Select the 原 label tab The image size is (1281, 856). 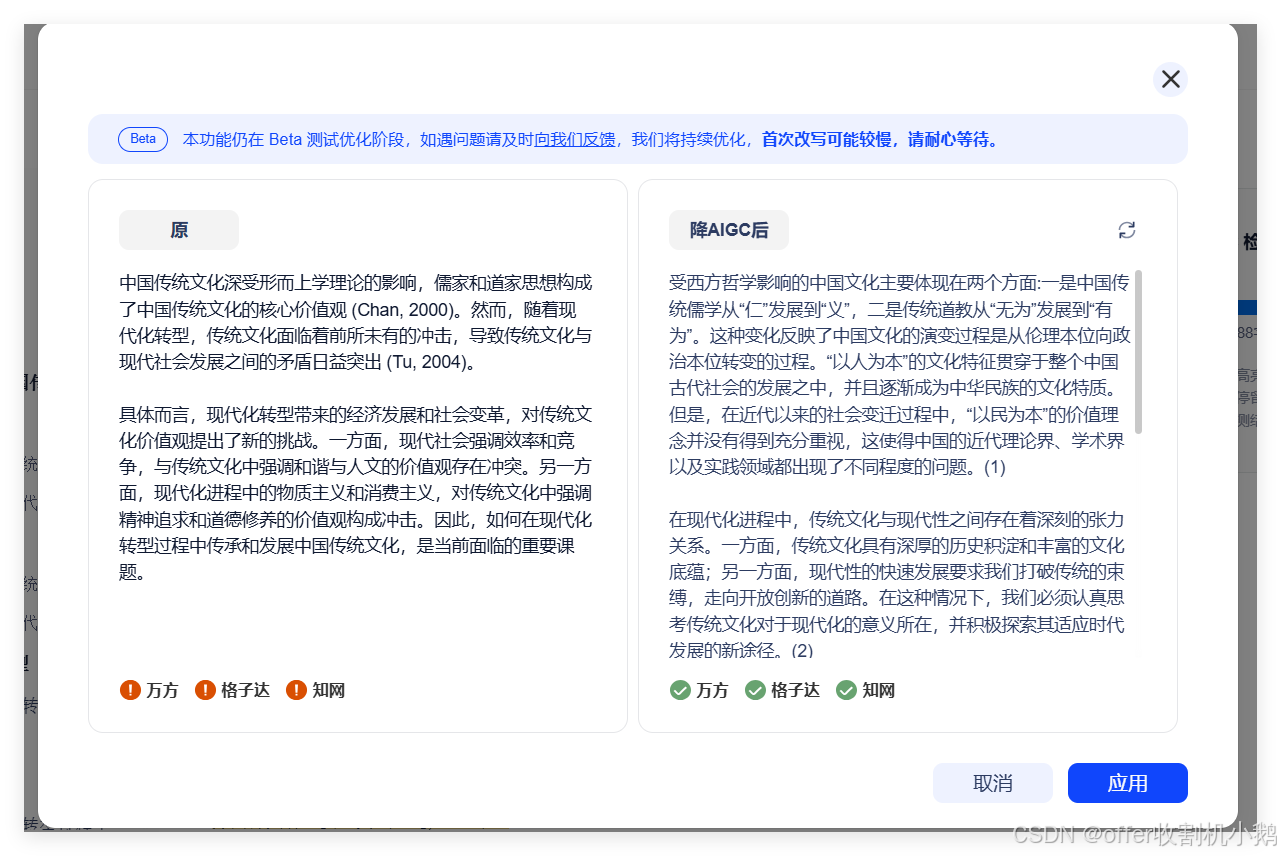pos(179,230)
